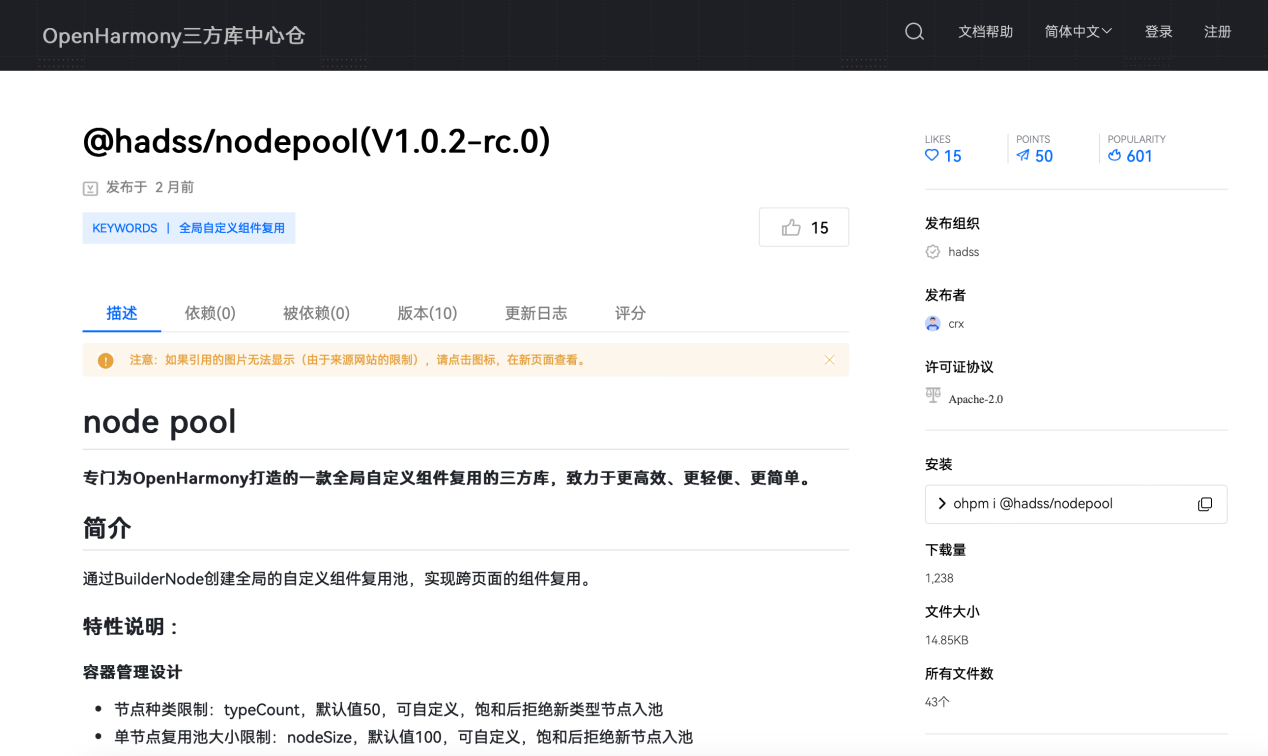Click the paper plane POINTS icon
Screen dimensions: 1268x756
pos(1022,156)
